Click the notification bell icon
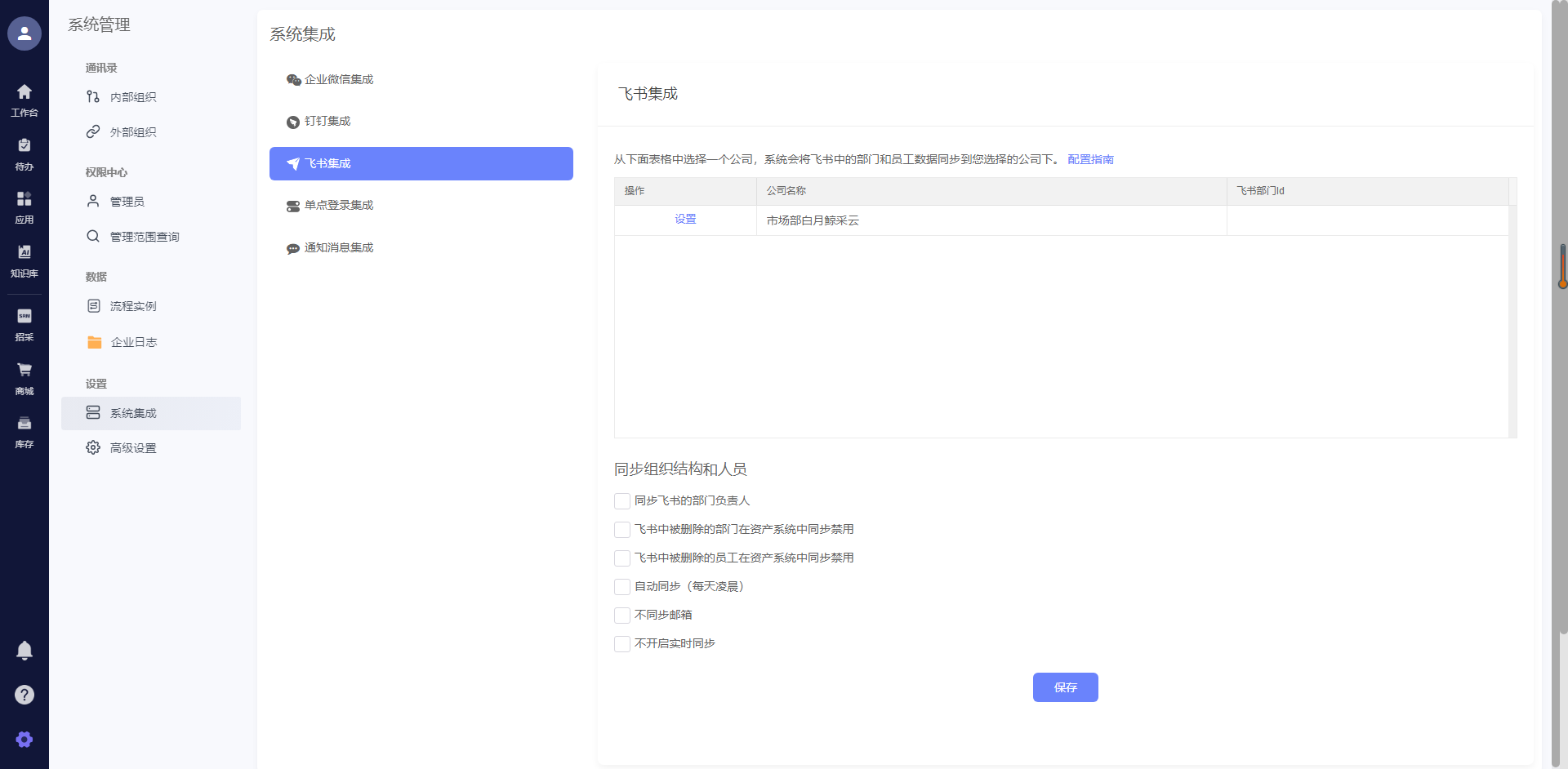This screenshot has height=769, width=1568. 24,651
